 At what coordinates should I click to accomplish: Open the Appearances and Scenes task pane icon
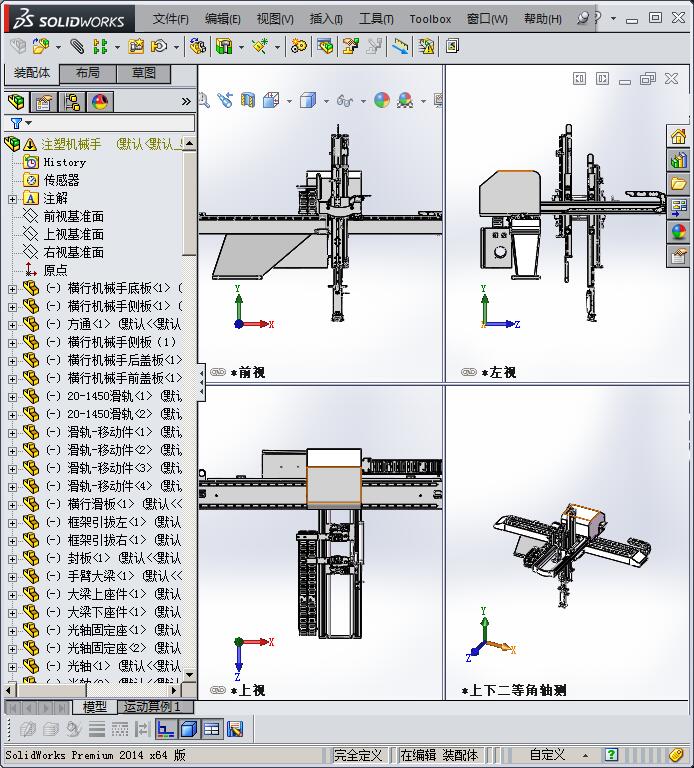[x=679, y=232]
